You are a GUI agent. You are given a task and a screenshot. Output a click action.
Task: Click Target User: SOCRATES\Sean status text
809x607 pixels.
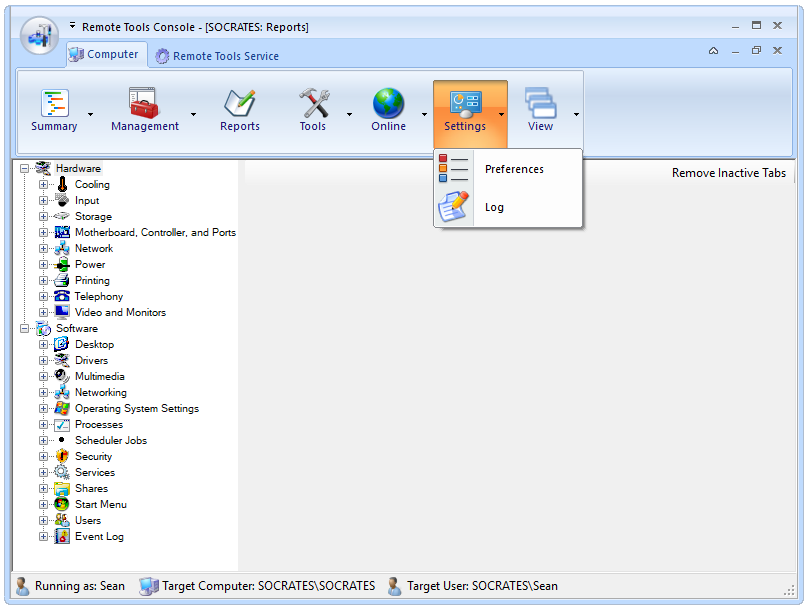click(x=482, y=586)
